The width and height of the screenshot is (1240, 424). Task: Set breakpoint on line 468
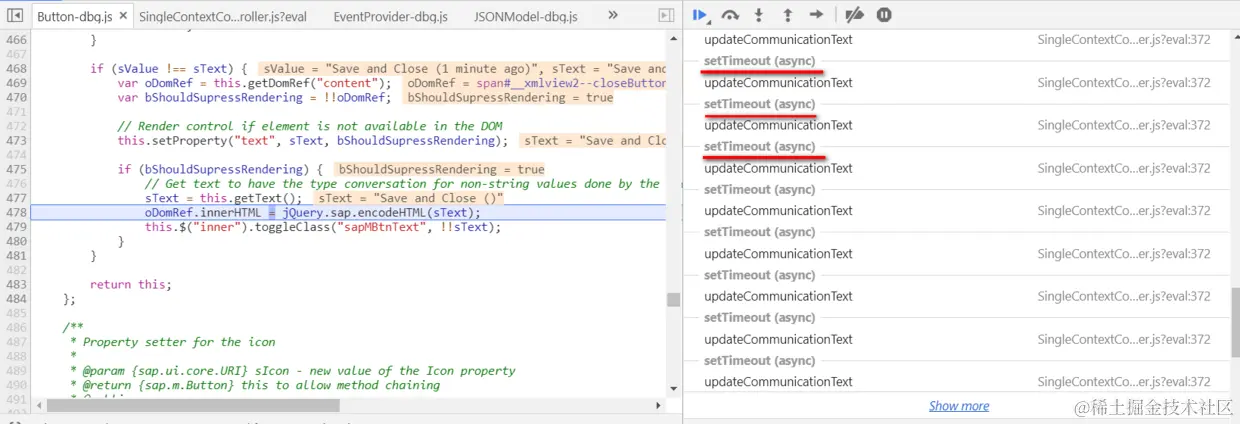15,69
